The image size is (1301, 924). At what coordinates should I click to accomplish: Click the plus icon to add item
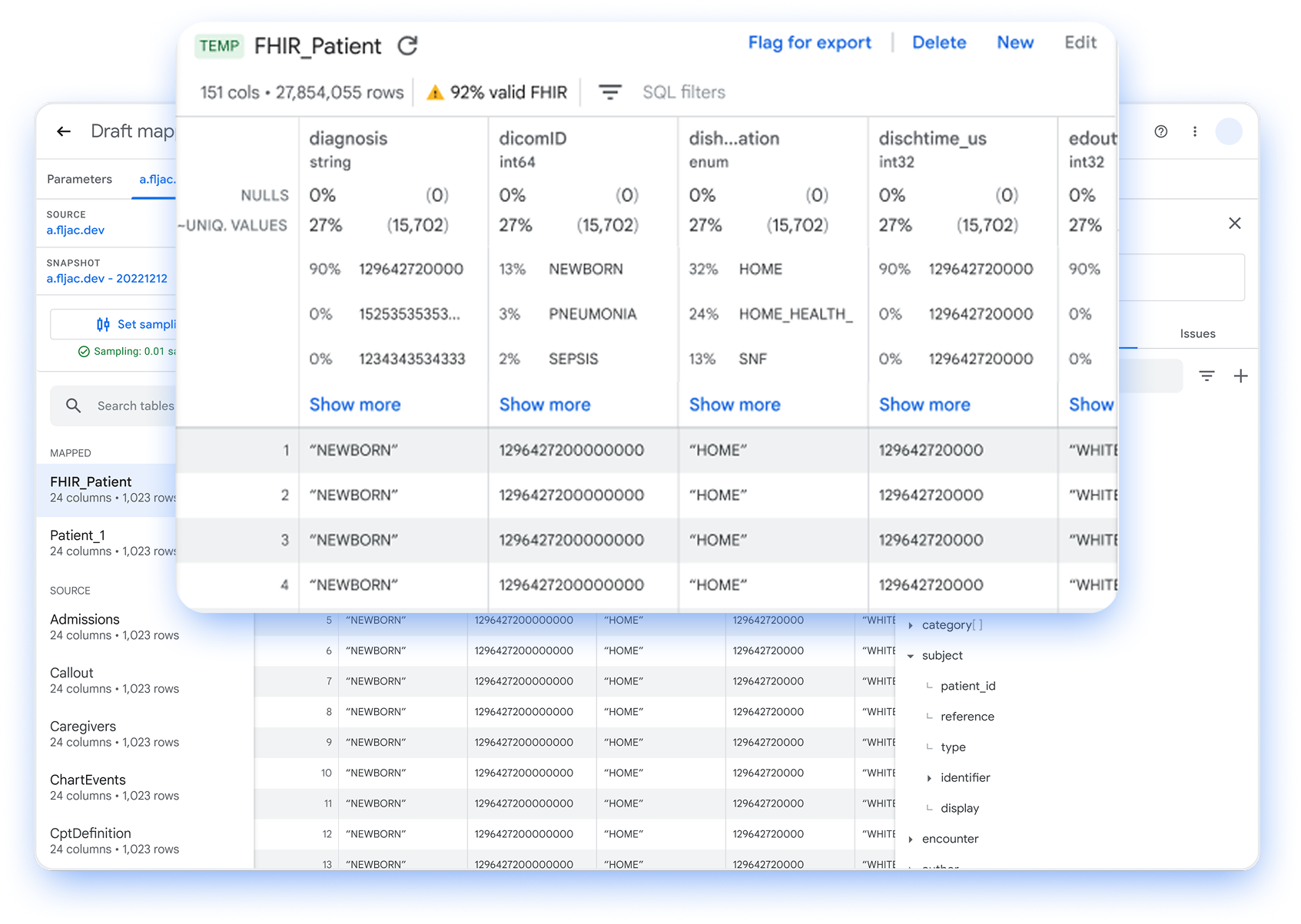tap(1241, 376)
